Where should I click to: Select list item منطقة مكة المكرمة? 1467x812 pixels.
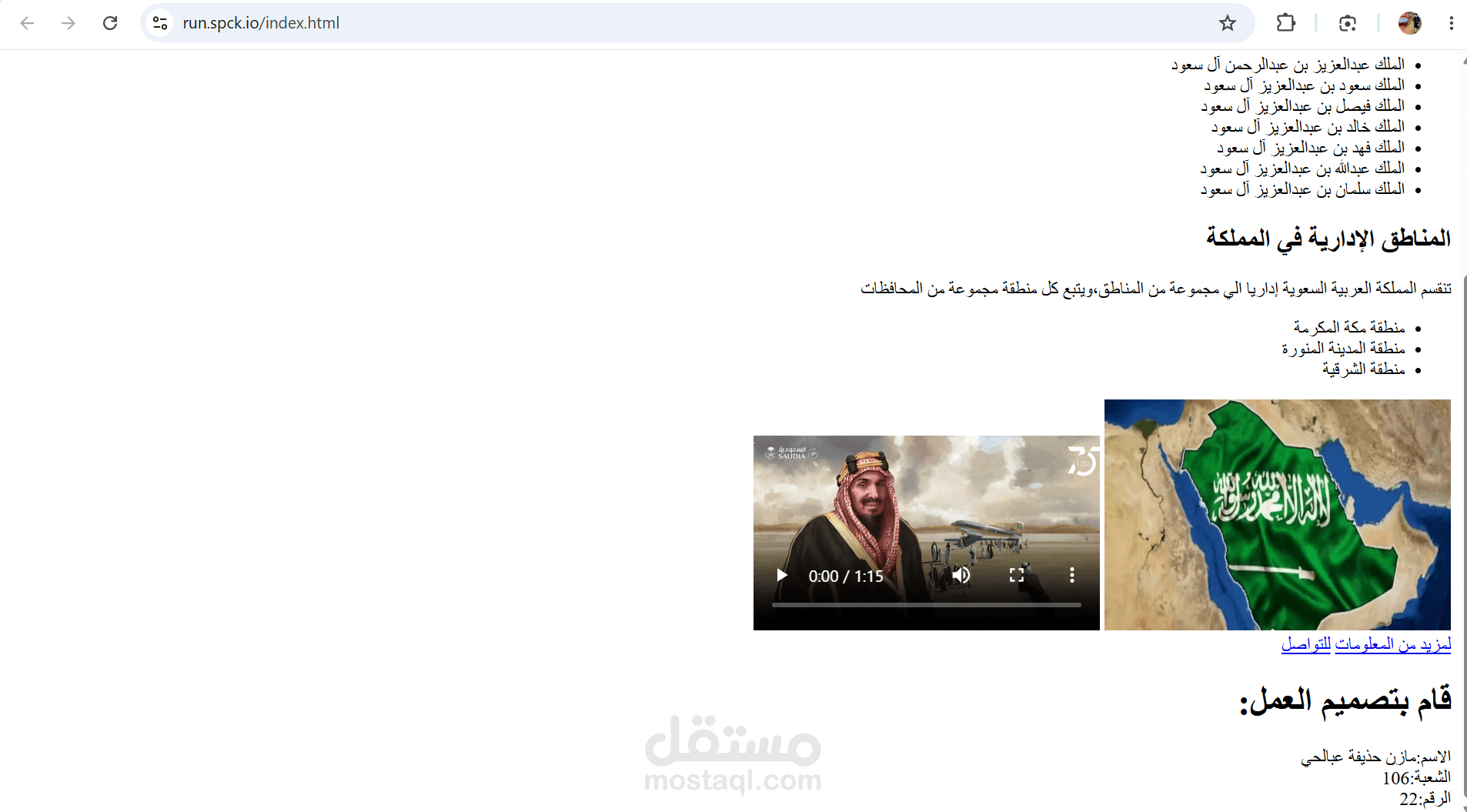click(1349, 328)
